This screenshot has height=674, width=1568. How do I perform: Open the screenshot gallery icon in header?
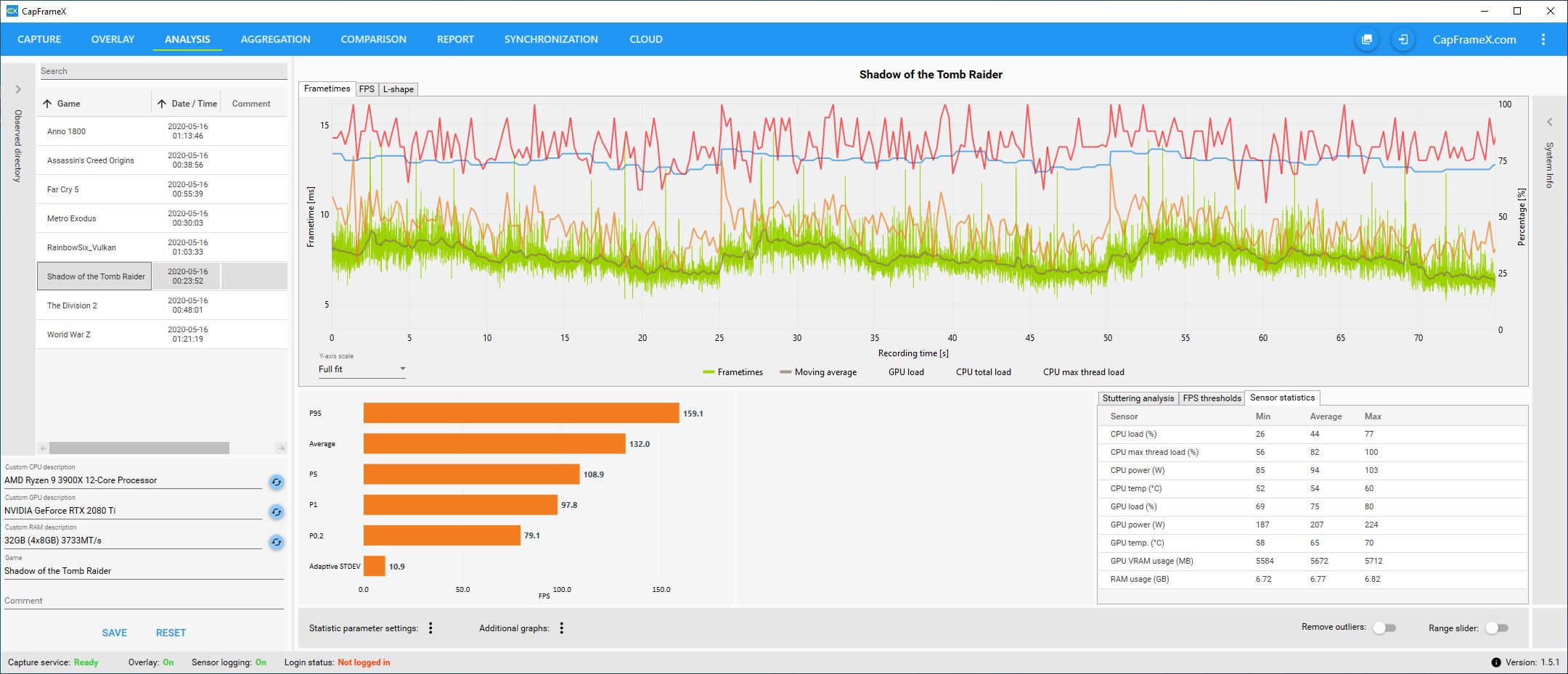pyautogui.click(x=1367, y=40)
